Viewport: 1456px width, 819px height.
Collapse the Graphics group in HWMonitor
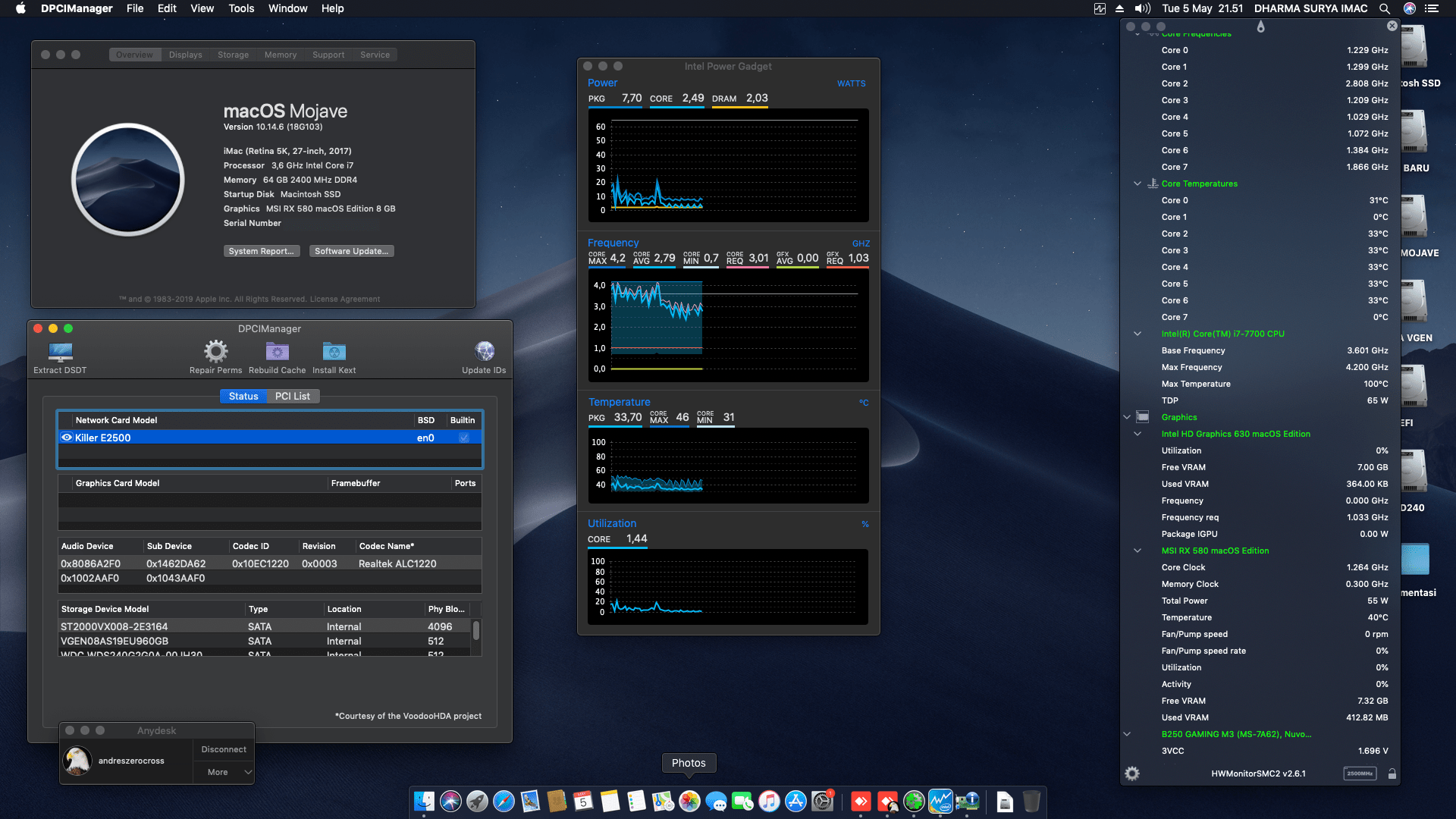[1127, 417]
